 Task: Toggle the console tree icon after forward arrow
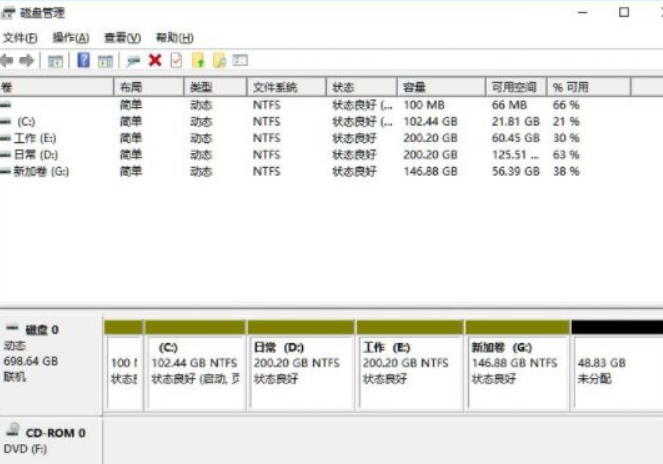(55, 61)
